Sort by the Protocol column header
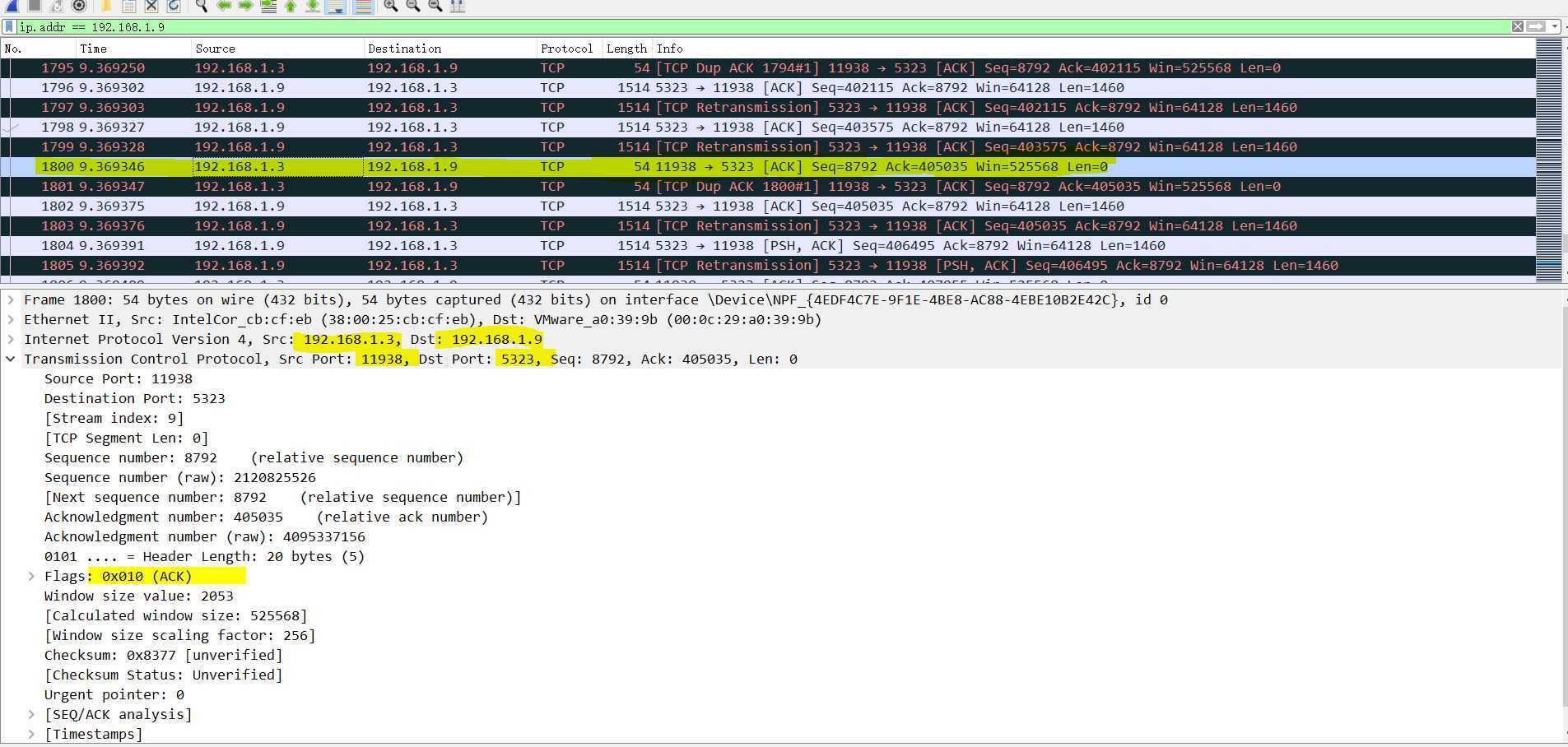The height and width of the screenshot is (747, 1568). (x=570, y=49)
